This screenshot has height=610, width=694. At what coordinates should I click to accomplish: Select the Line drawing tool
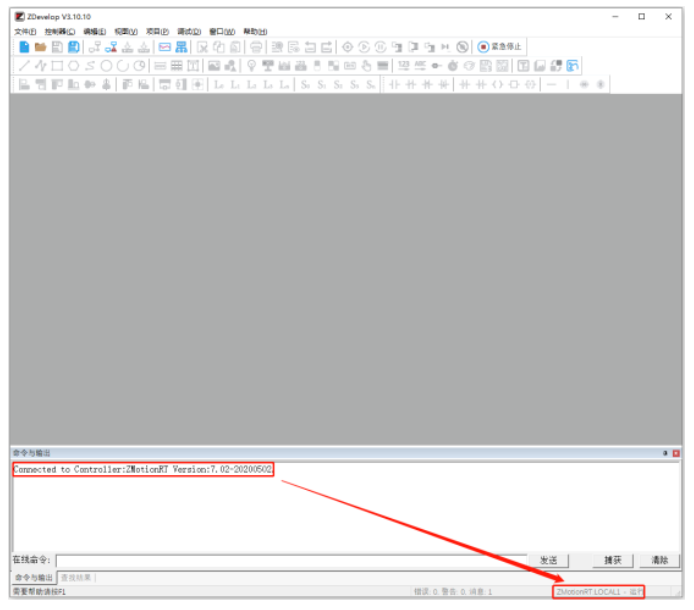coord(24,66)
